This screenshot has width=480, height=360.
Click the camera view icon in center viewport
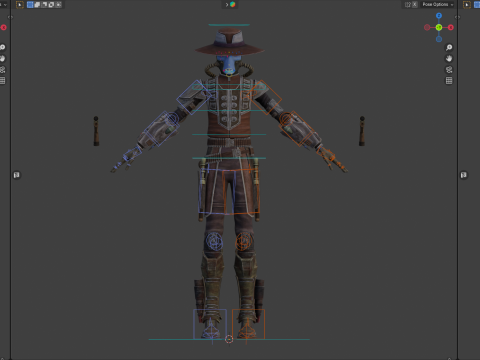[449, 70]
